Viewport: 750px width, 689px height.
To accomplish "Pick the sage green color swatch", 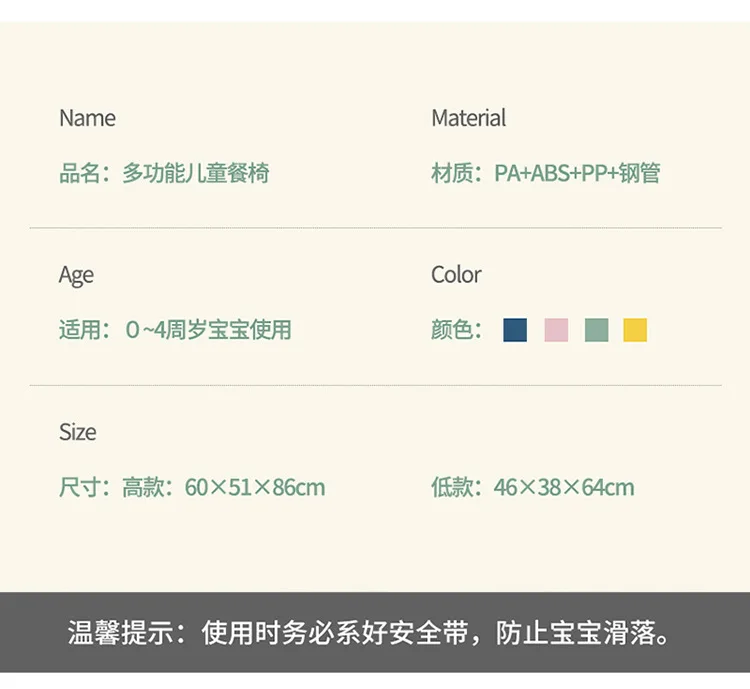I will [x=596, y=330].
